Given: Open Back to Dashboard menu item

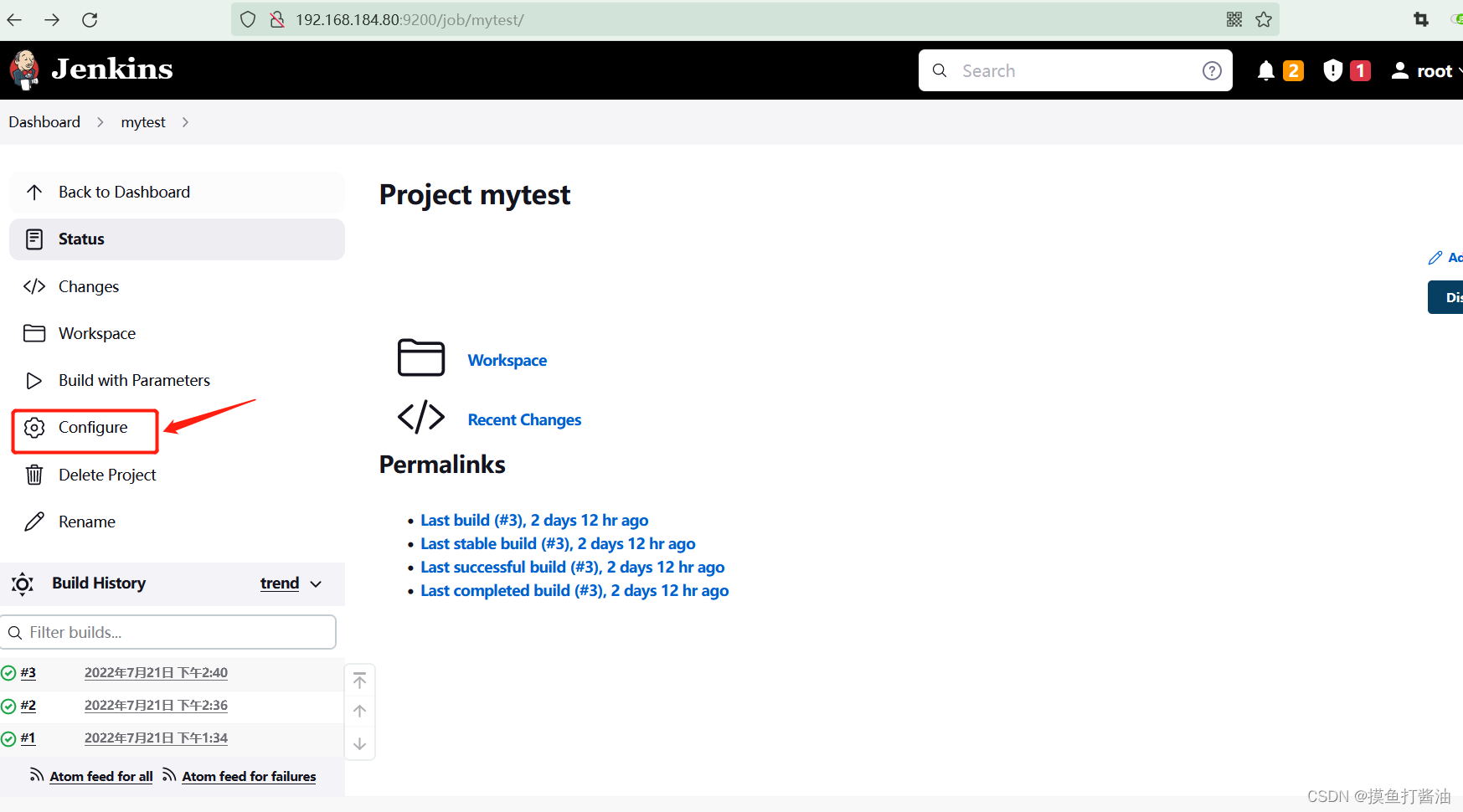Looking at the screenshot, I should click(177, 193).
